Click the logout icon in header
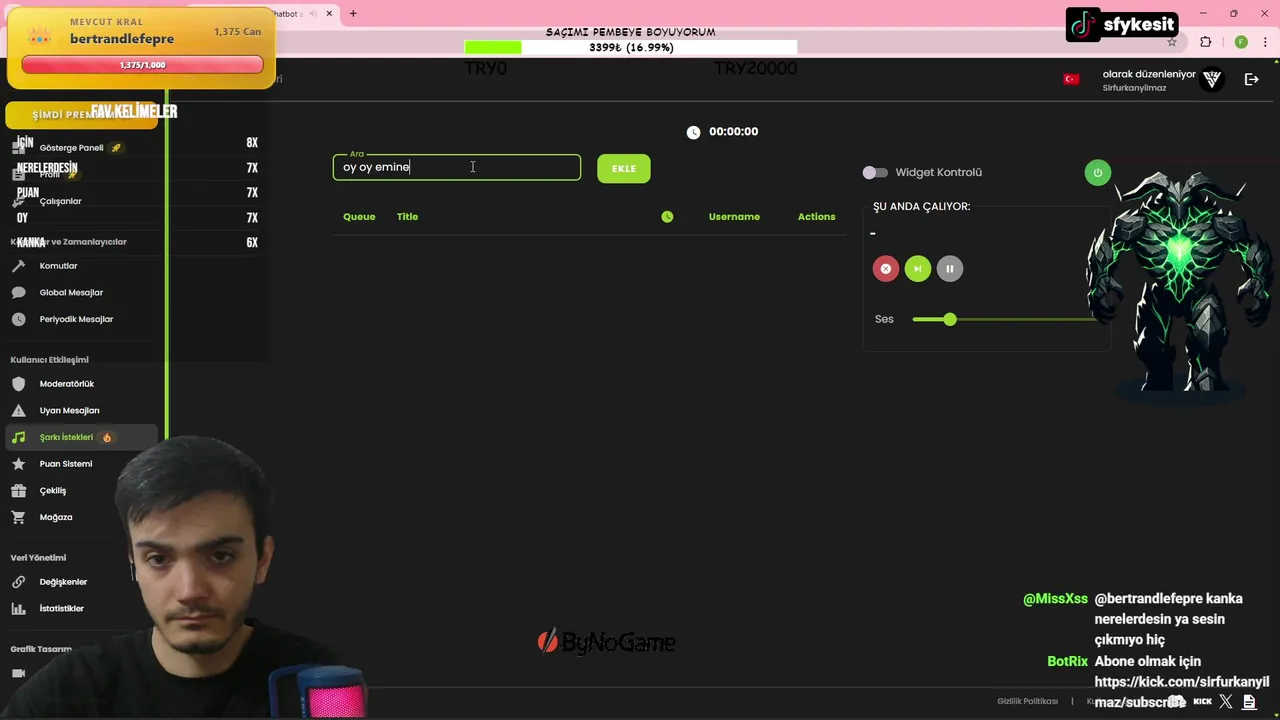This screenshot has width=1280, height=720. (1251, 79)
